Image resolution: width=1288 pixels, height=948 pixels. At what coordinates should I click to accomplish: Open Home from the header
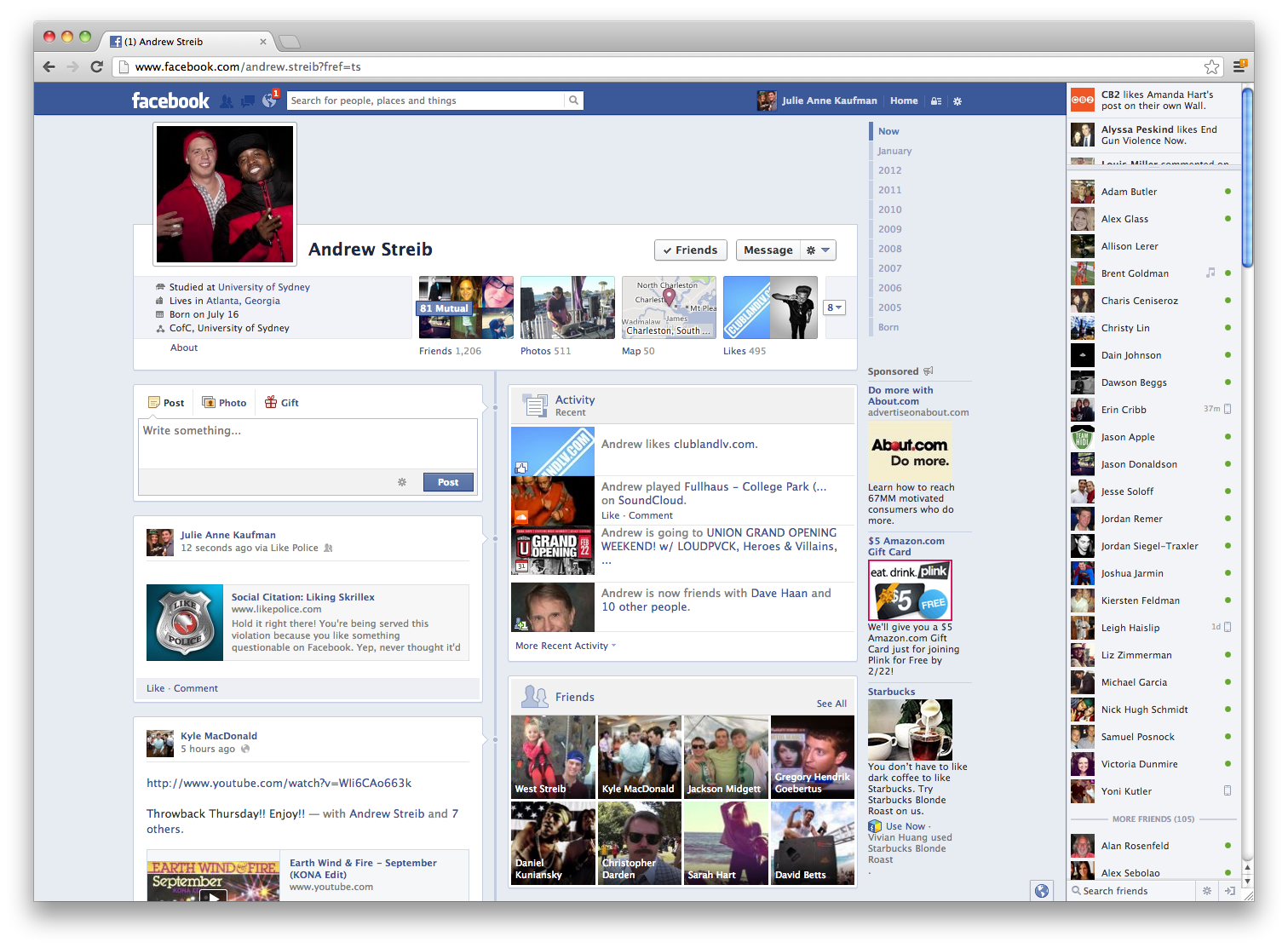pyautogui.click(x=904, y=101)
